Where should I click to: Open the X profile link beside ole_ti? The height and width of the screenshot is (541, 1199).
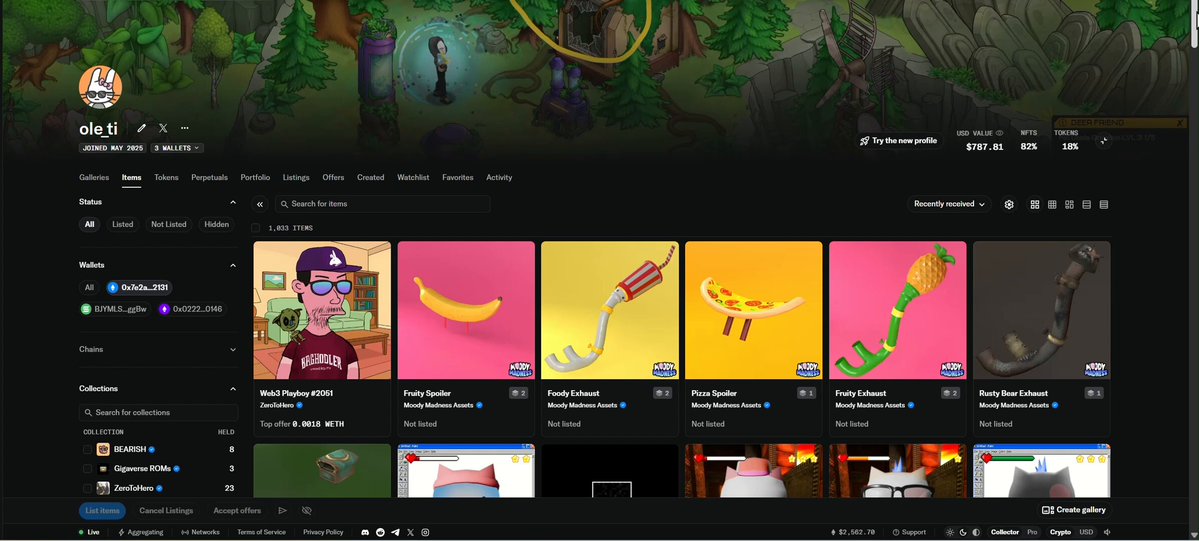pos(163,129)
